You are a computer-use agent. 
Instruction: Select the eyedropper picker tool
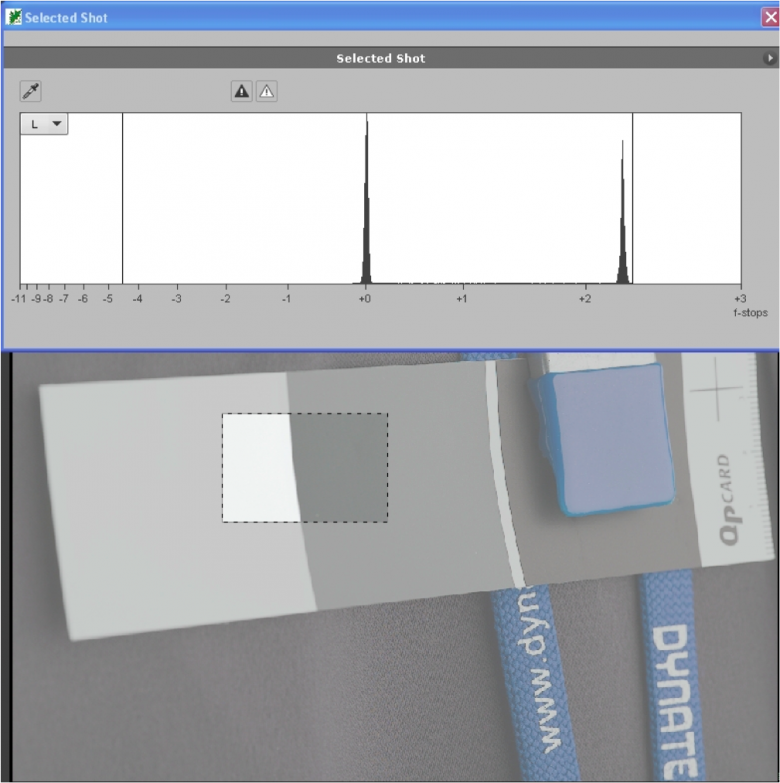pyautogui.click(x=30, y=91)
